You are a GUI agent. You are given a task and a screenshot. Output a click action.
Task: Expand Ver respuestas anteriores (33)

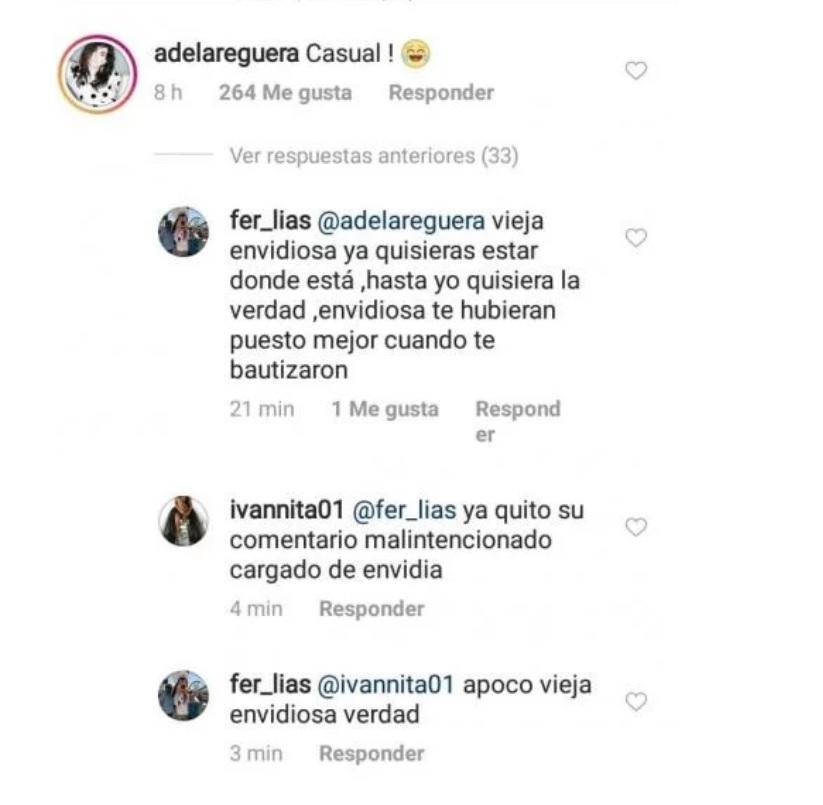click(x=374, y=156)
